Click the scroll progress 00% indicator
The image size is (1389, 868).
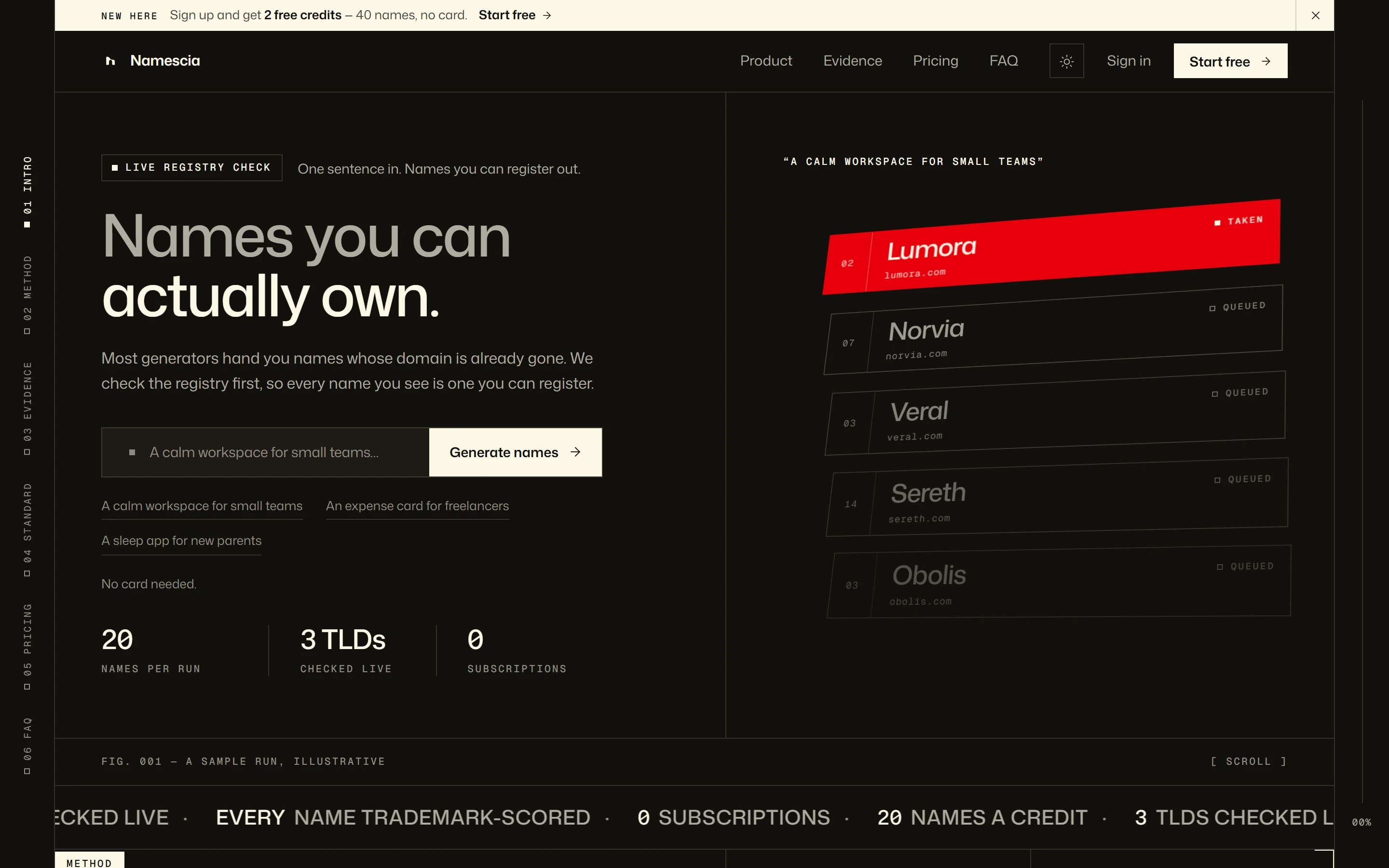tap(1361, 823)
